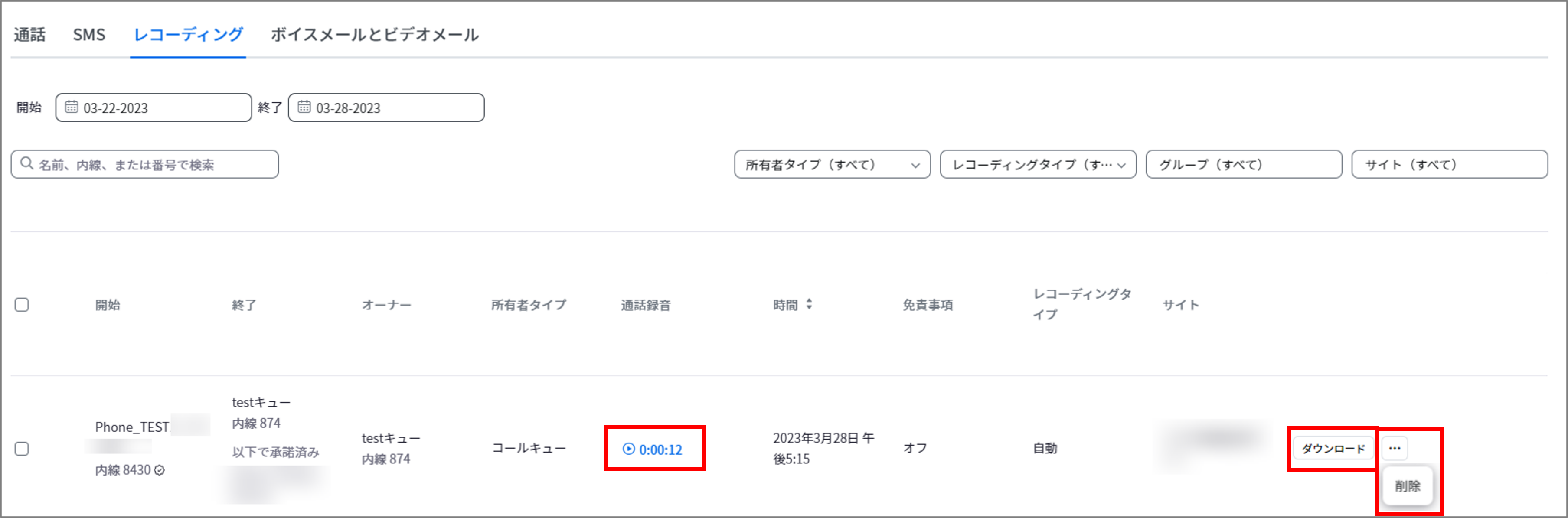This screenshot has height=518, width=1568.
Task: Click the calendar icon in end date field
Action: click(304, 107)
